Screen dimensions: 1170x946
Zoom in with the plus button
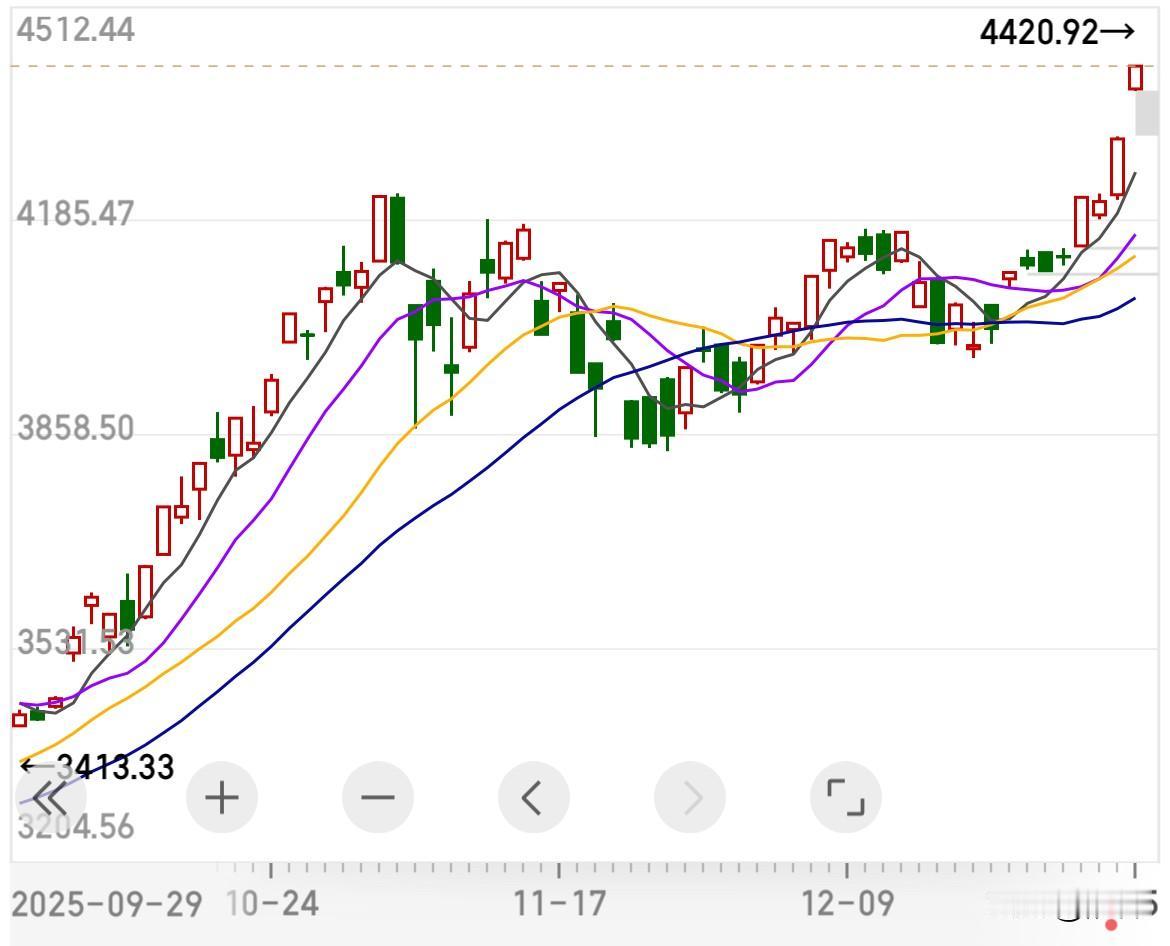point(222,798)
